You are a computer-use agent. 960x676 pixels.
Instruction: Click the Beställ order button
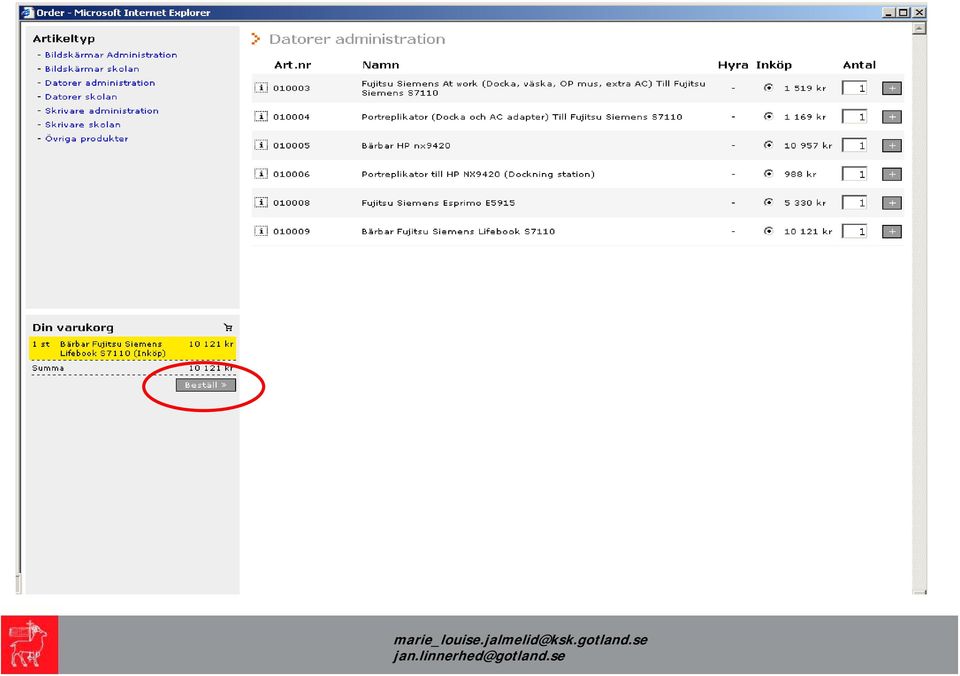(206, 385)
